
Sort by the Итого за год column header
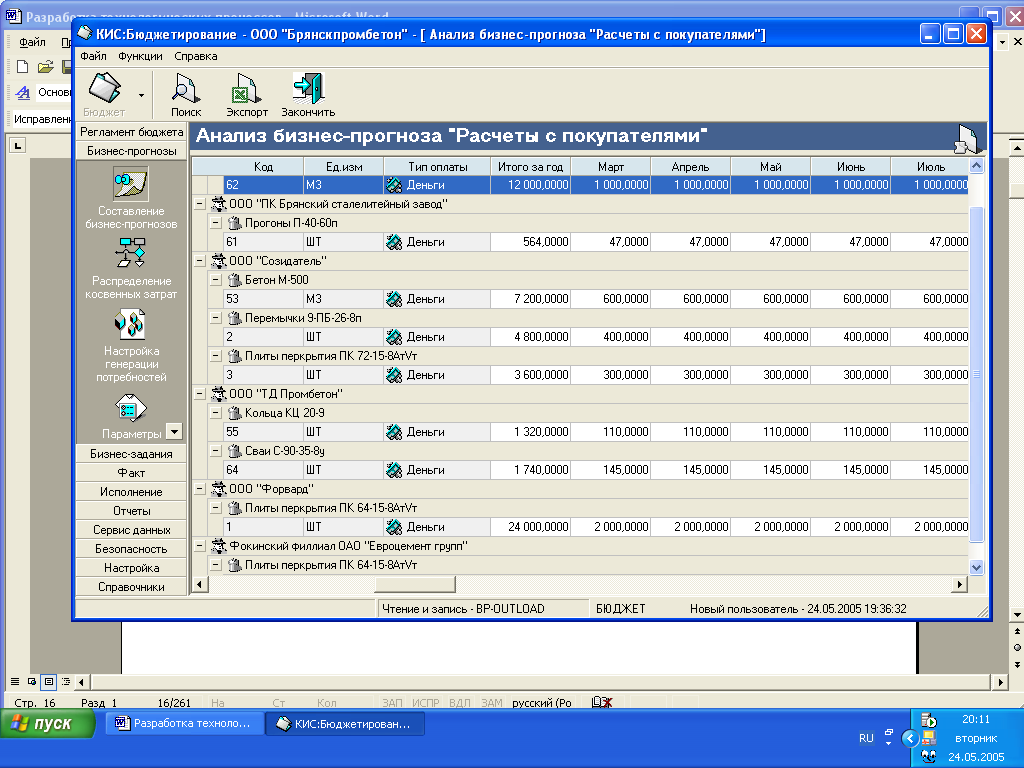tap(530, 167)
